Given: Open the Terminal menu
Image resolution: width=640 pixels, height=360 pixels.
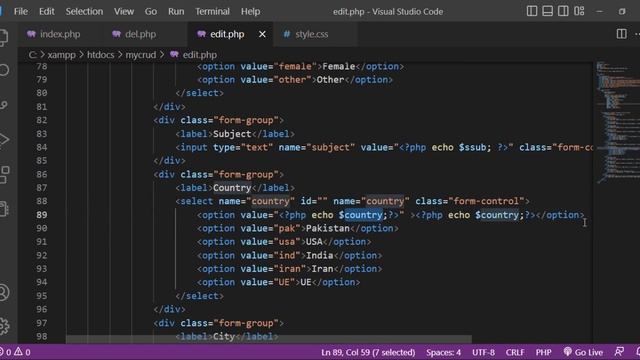Looking at the screenshot, I should (x=212, y=11).
